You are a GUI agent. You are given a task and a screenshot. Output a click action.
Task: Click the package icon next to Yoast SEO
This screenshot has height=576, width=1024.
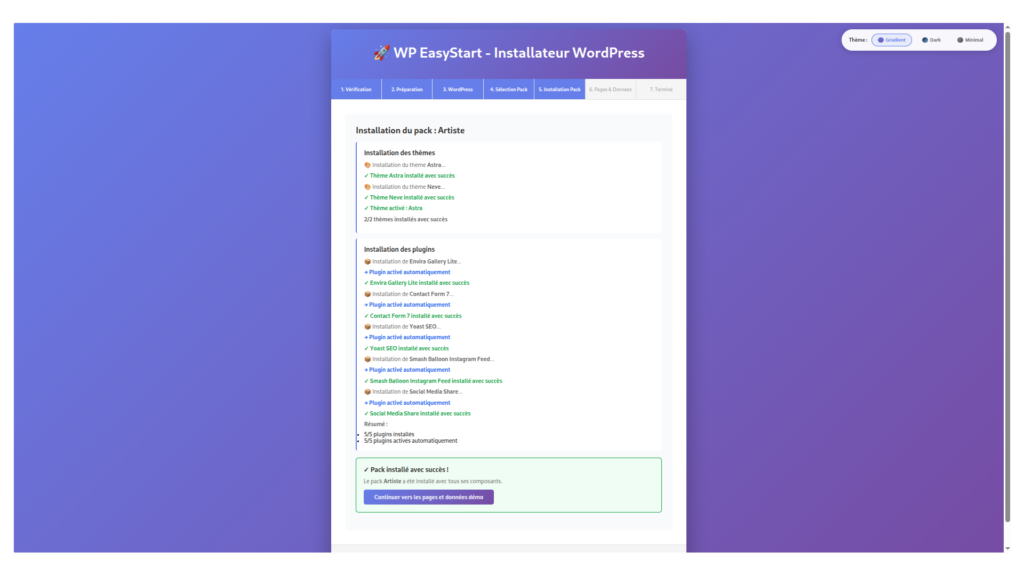(x=367, y=327)
